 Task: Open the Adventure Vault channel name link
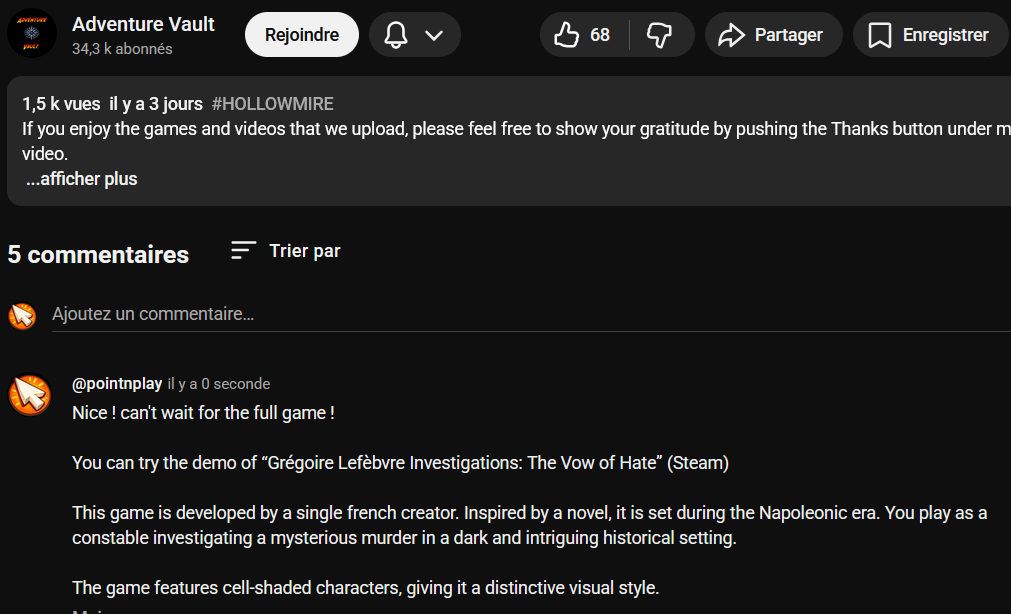(x=143, y=24)
